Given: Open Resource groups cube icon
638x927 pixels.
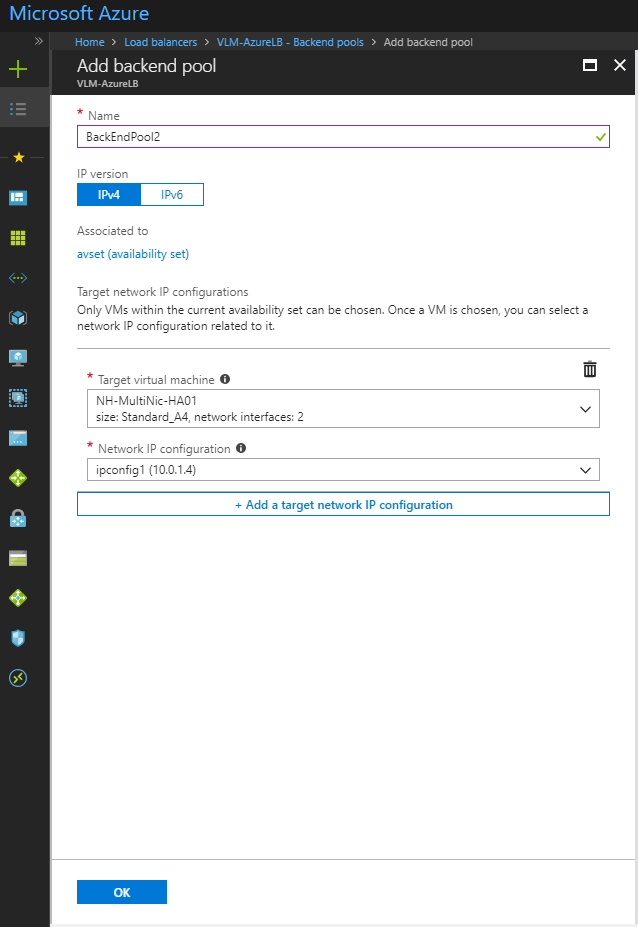Looking at the screenshot, I should coord(18,318).
